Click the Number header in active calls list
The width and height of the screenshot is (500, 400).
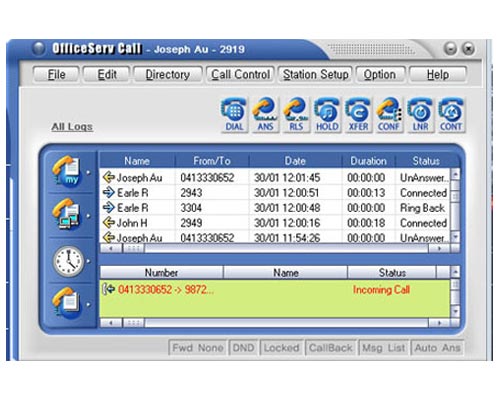click(161, 273)
